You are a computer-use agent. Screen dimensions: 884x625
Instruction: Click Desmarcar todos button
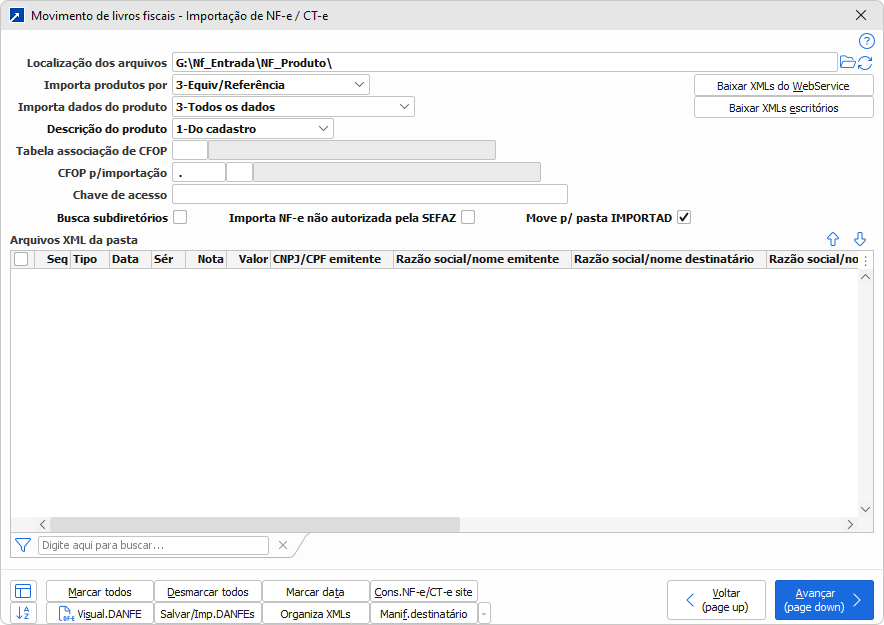point(208,592)
